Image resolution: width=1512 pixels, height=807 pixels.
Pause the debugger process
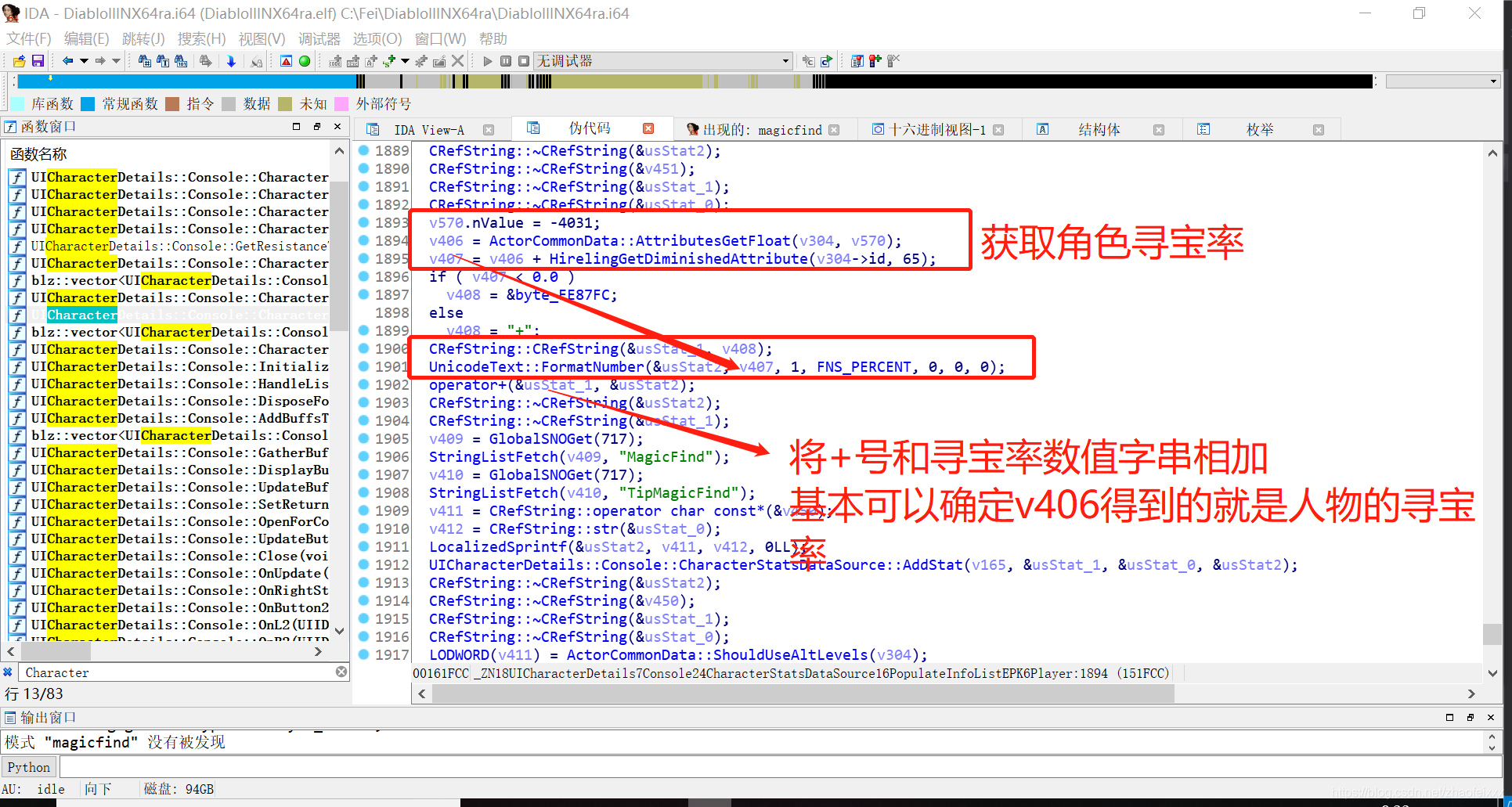click(x=506, y=61)
